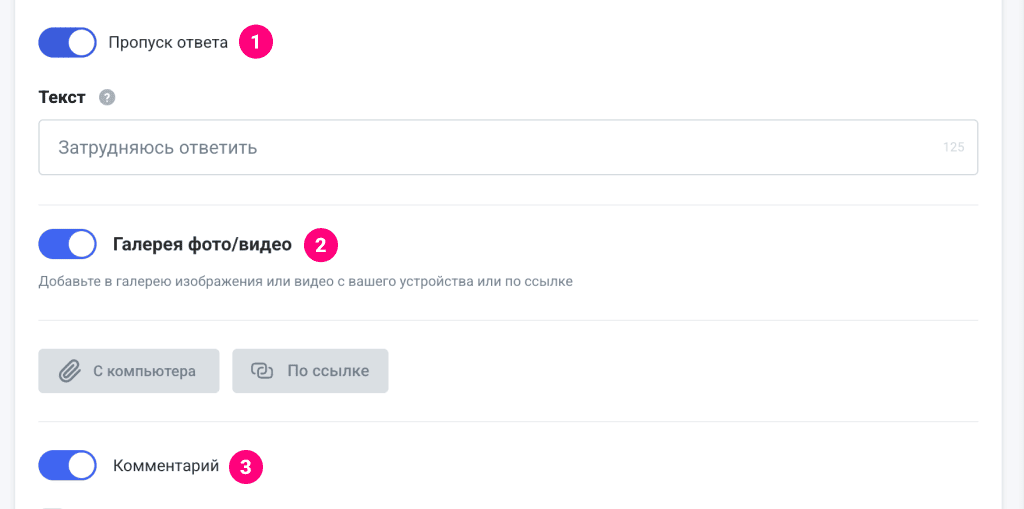The image size is (1024, 509).
Task: Turn off the Галерея фото/видео switch
Action: click(67, 244)
